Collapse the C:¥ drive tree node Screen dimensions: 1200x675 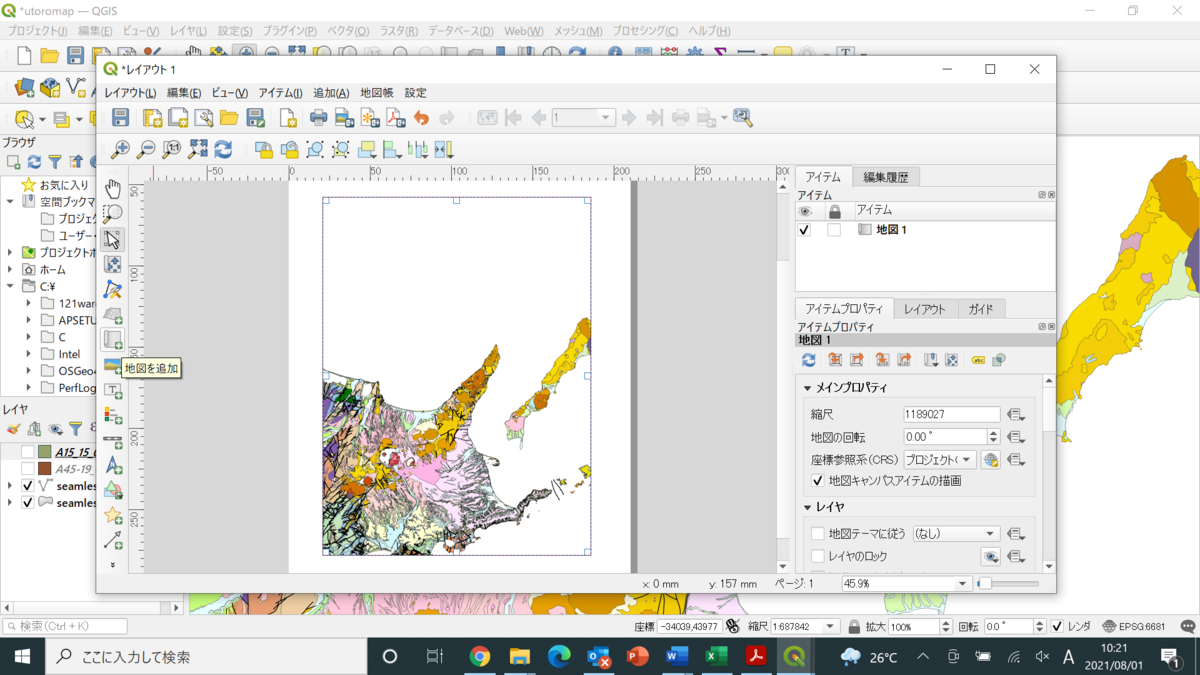tap(11, 286)
